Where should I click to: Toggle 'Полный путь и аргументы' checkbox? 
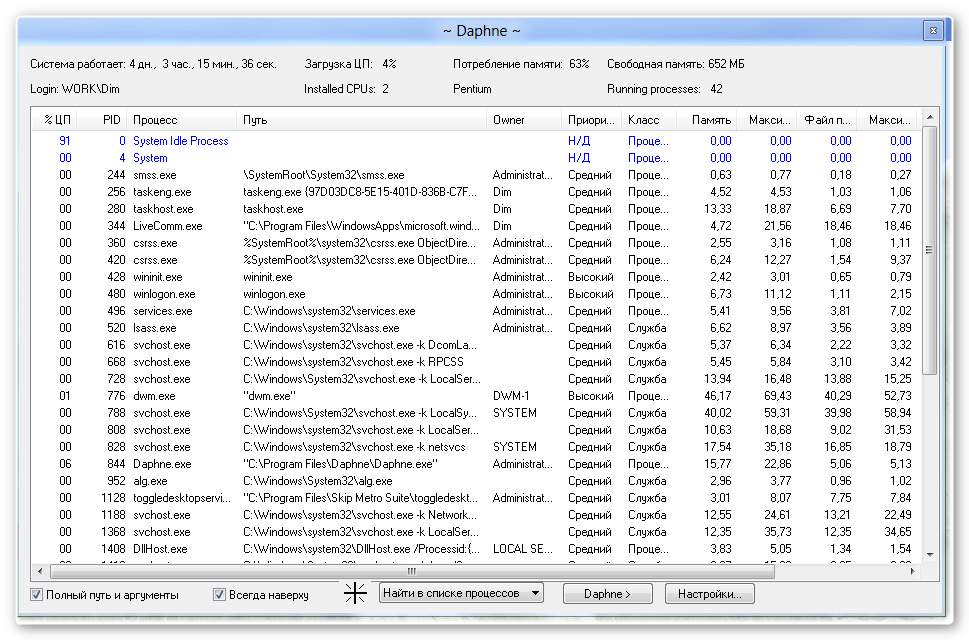[x=37, y=595]
